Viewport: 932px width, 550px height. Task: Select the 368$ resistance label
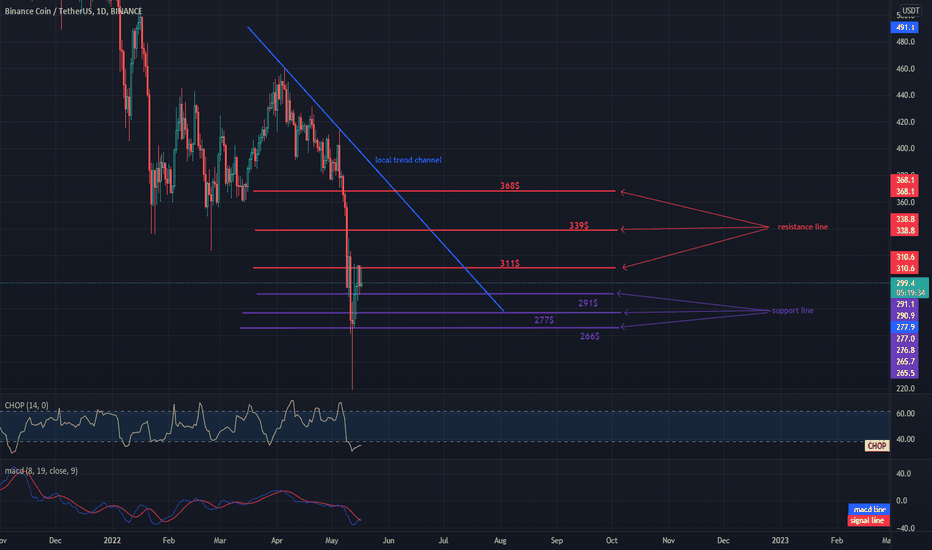pos(509,186)
